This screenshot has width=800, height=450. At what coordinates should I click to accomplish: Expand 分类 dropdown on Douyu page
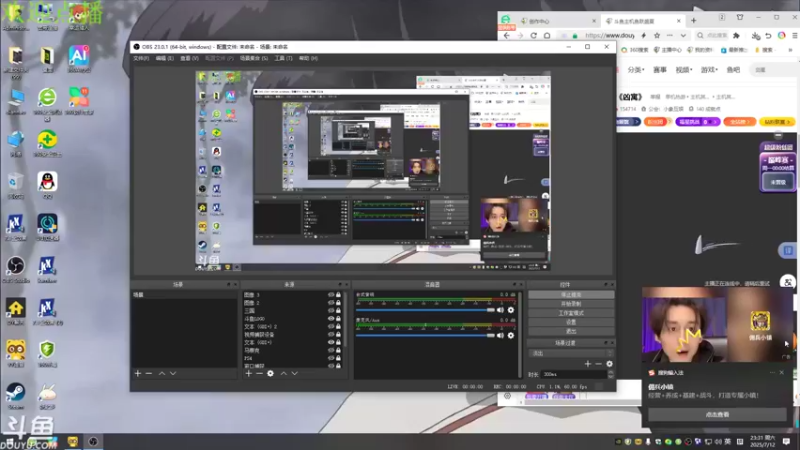(636, 70)
